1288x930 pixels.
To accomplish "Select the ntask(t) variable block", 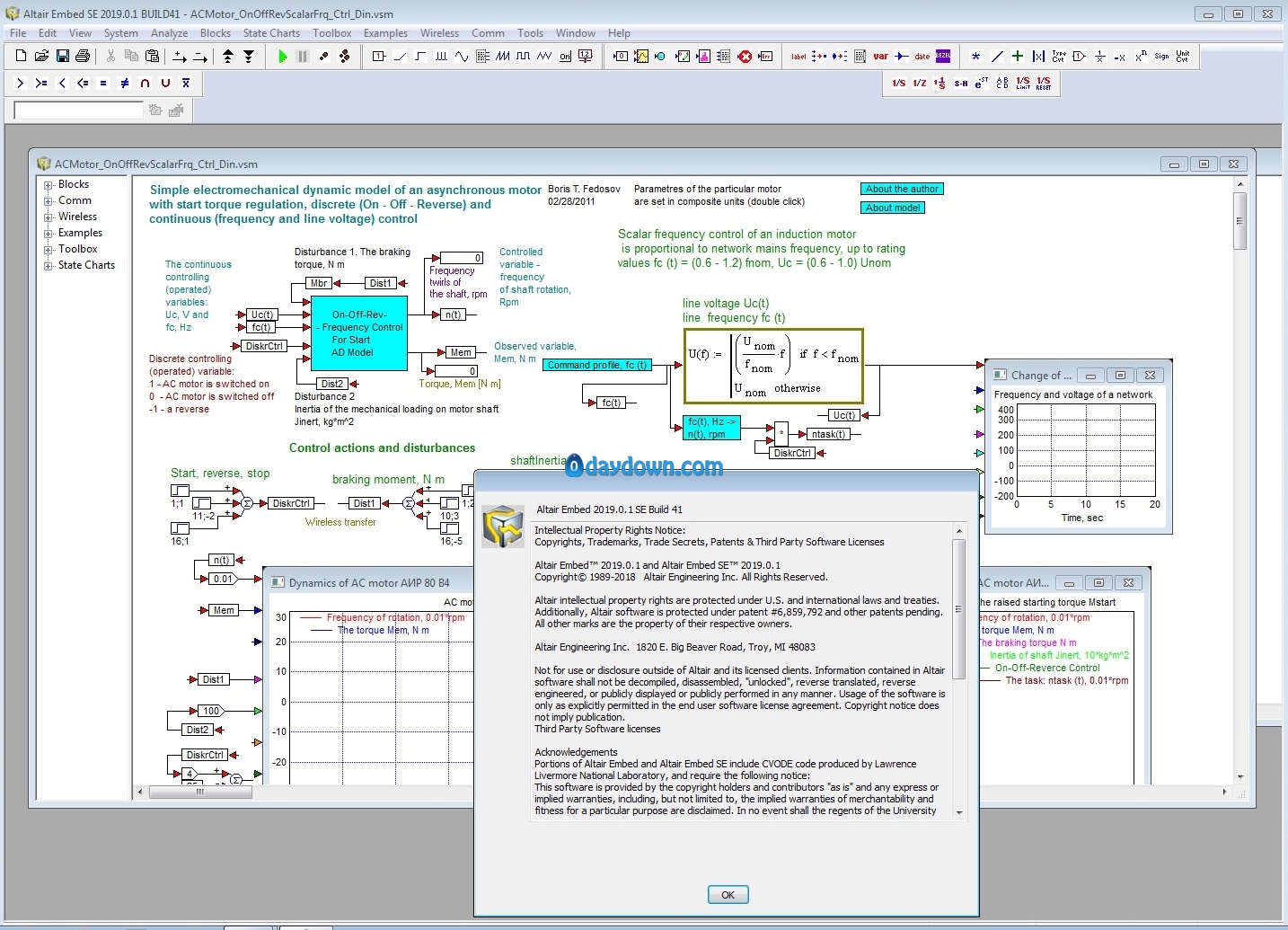I will coord(828,434).
